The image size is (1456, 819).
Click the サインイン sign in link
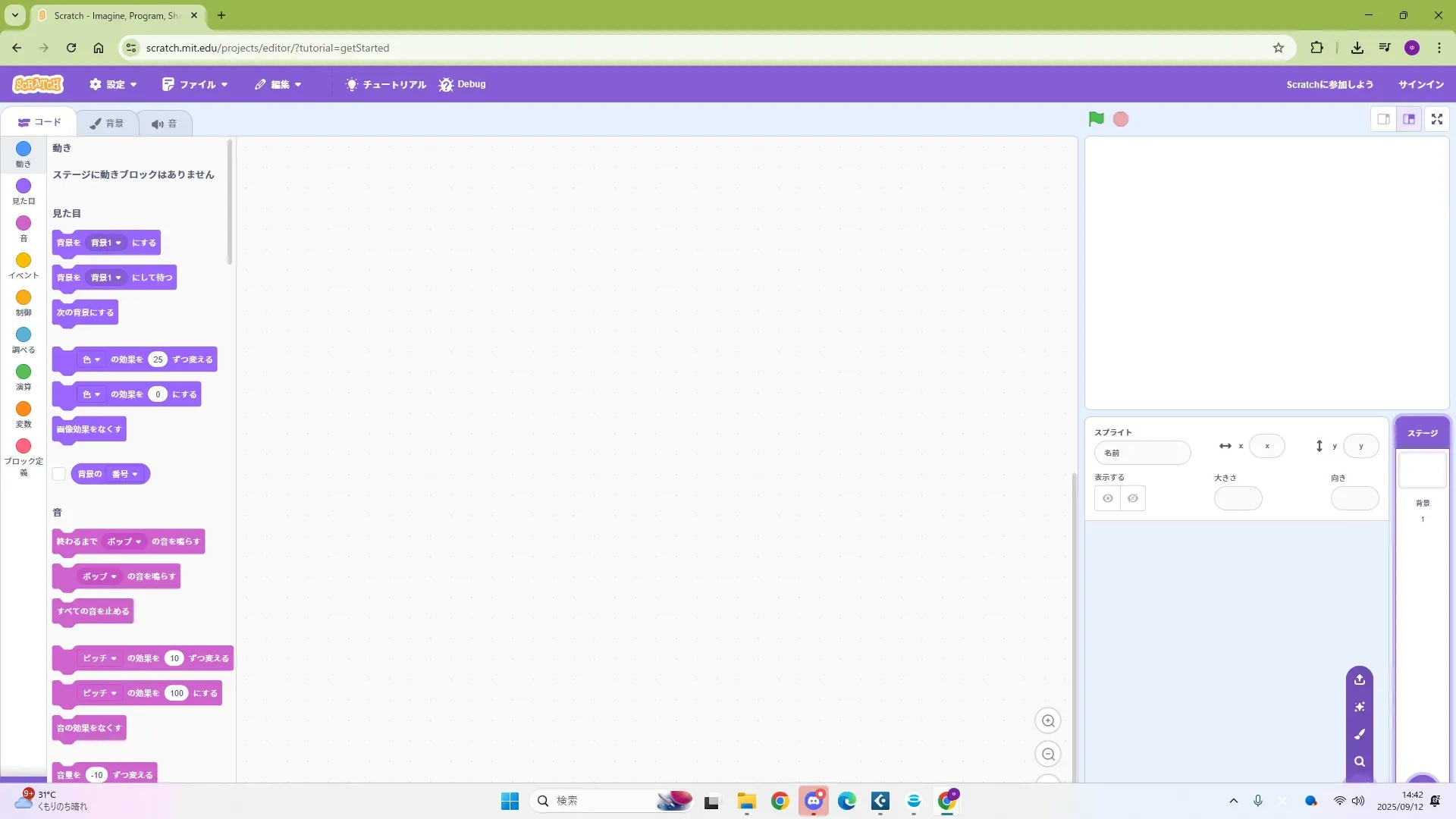1420,84
